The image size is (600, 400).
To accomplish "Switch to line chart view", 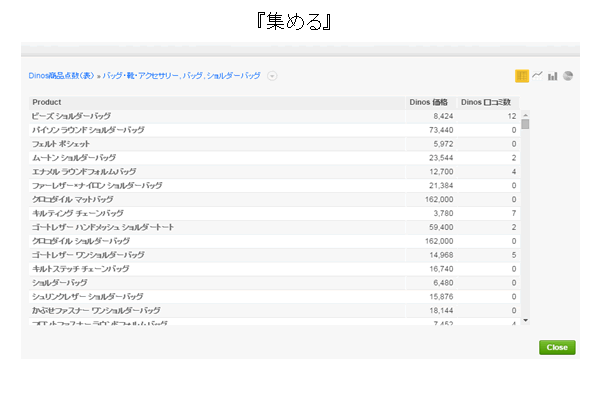I will click(537, 75).
